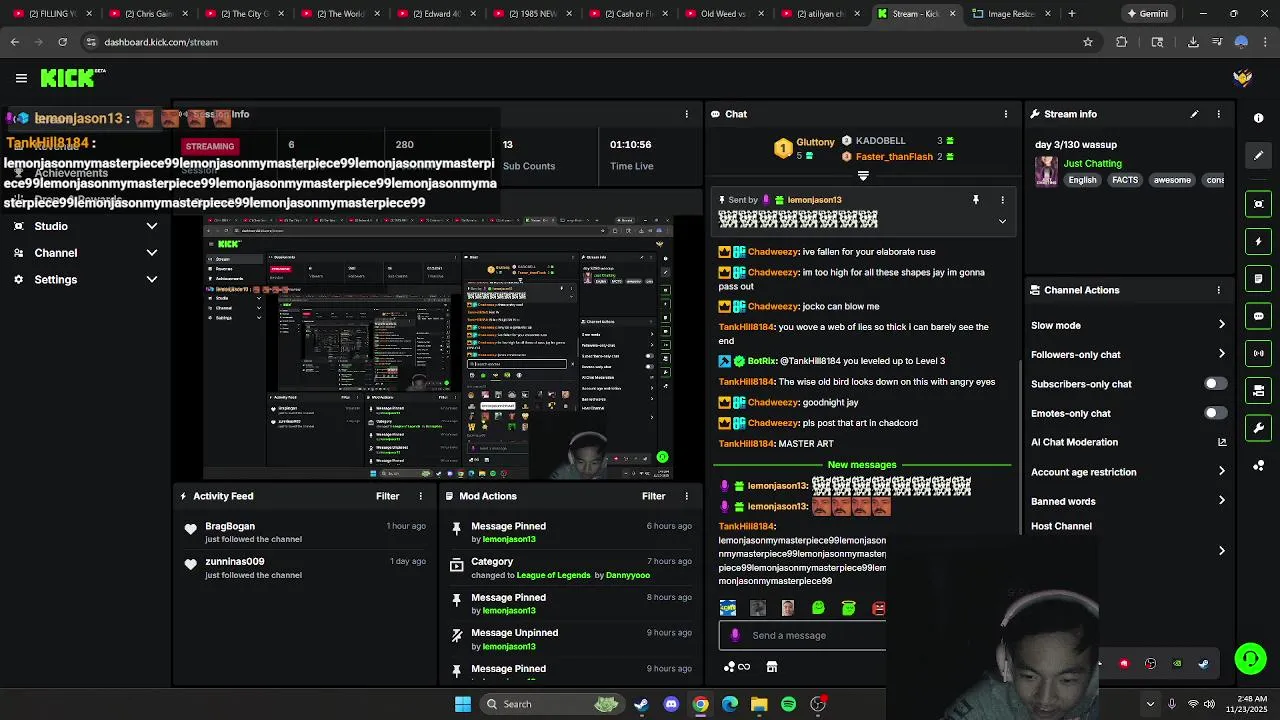Click the English stream tag
This screenshot has width=1280, height=720.
point(1082,180)
